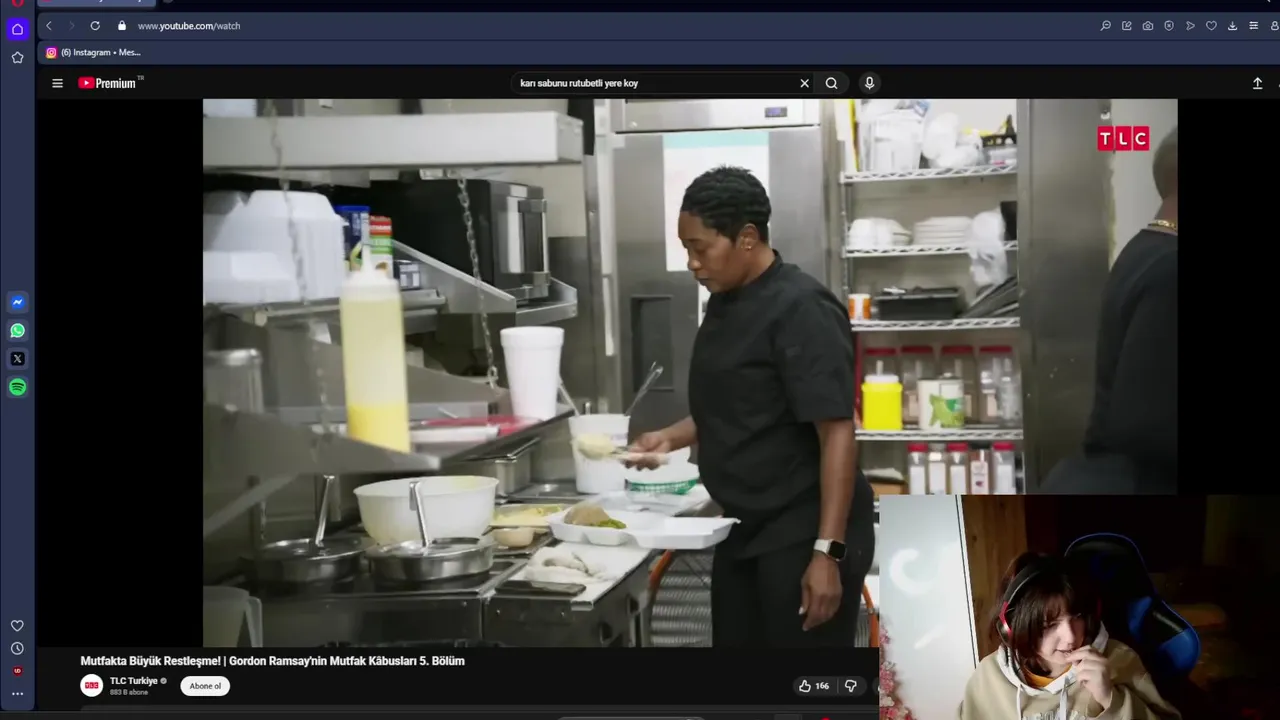This screenshot has width=1280, height=720.
Task: Like the video with thumbs-up 166
Action: tap(813, 686)
